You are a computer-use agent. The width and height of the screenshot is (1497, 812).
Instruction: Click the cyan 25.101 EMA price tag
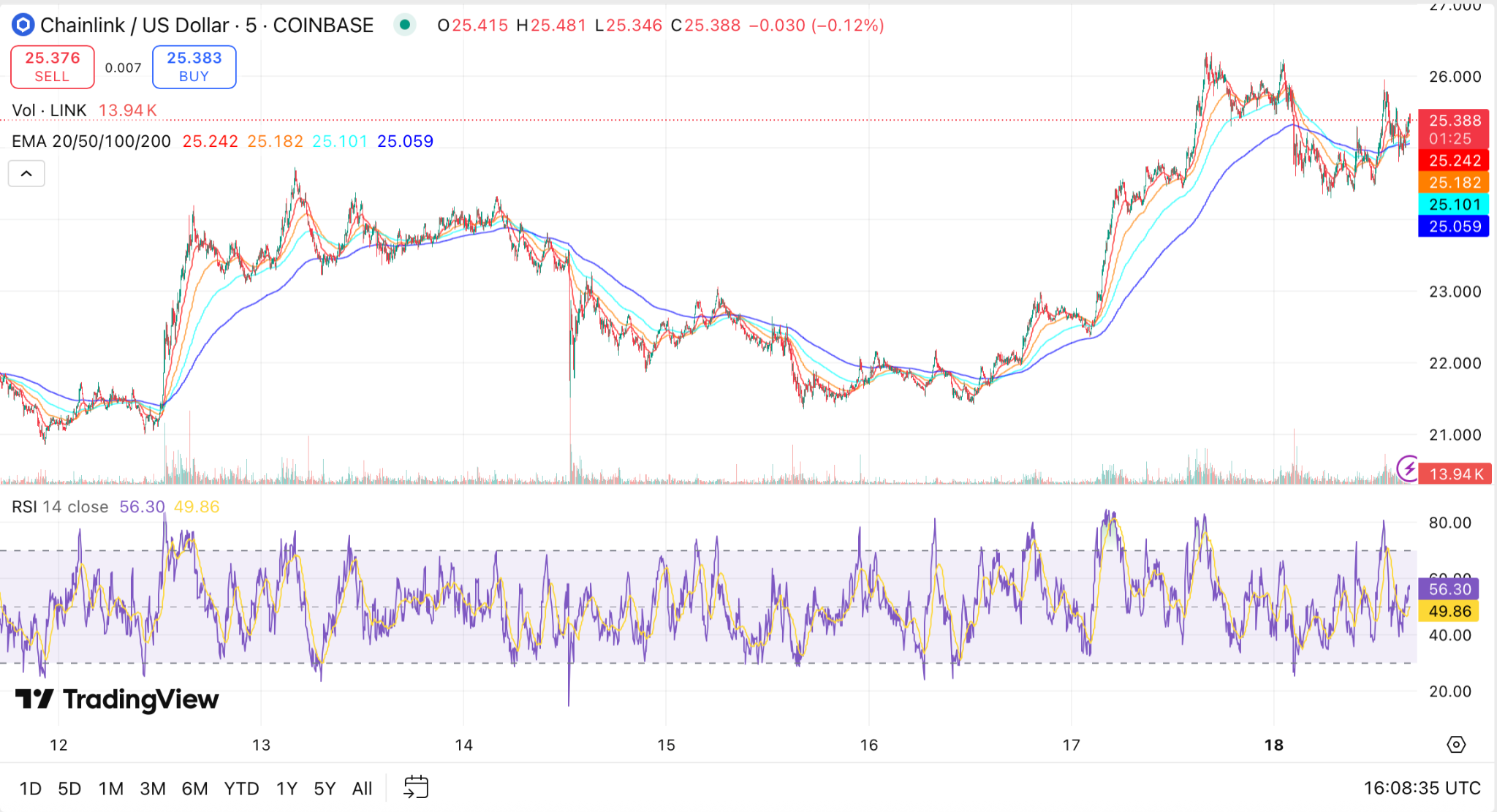point(1453,204)
